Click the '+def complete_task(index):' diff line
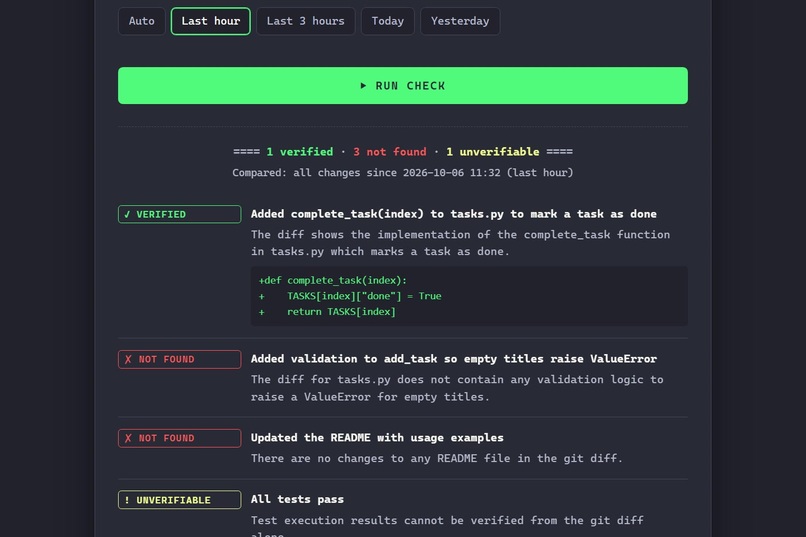Viewport: 806px width, 537px height. (333, 281)
